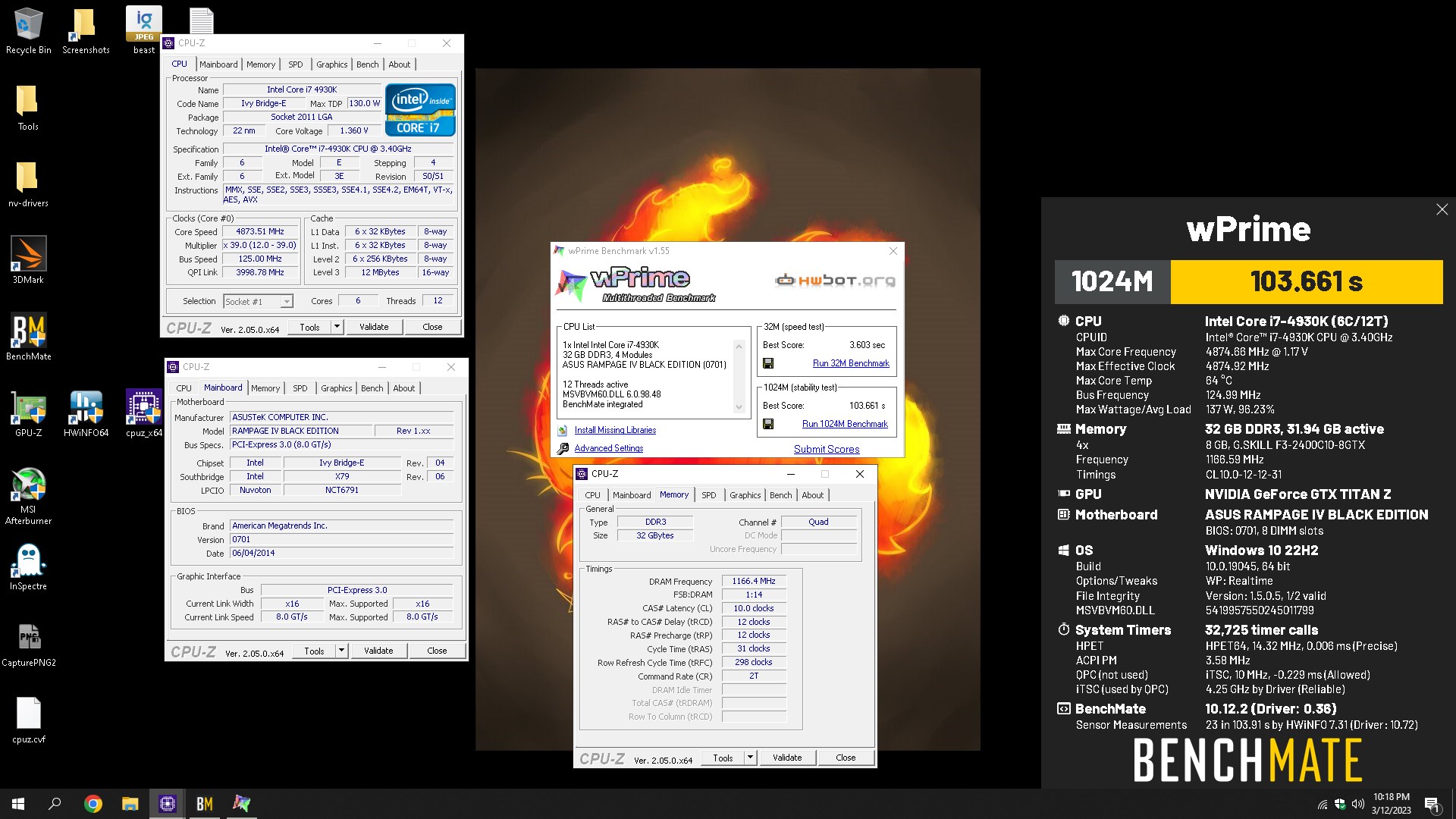Open taskbar search magnifier
The image size is (1456, 819).
[x=55, y=804]
